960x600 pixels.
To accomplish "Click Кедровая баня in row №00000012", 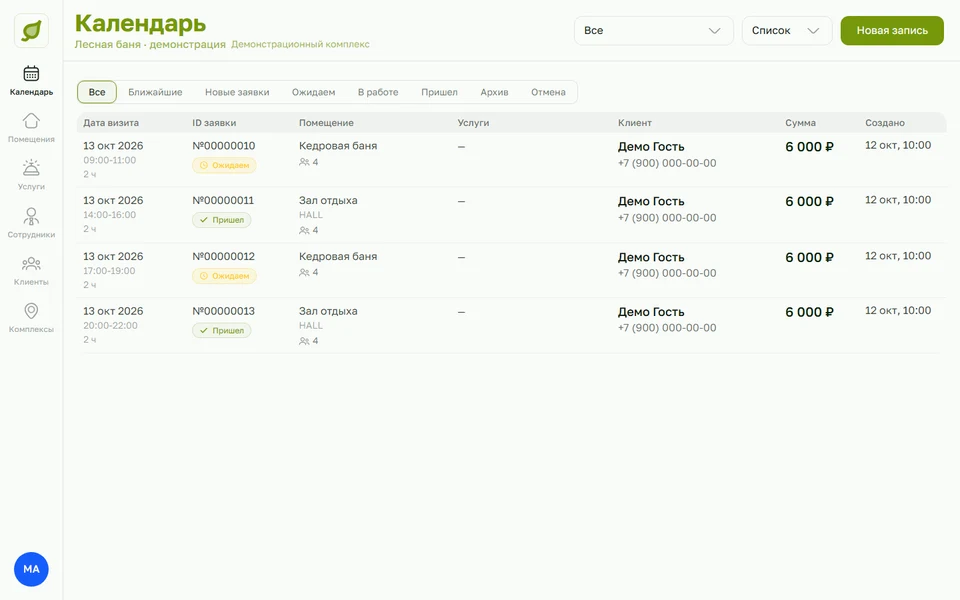I will click(338, 257).
